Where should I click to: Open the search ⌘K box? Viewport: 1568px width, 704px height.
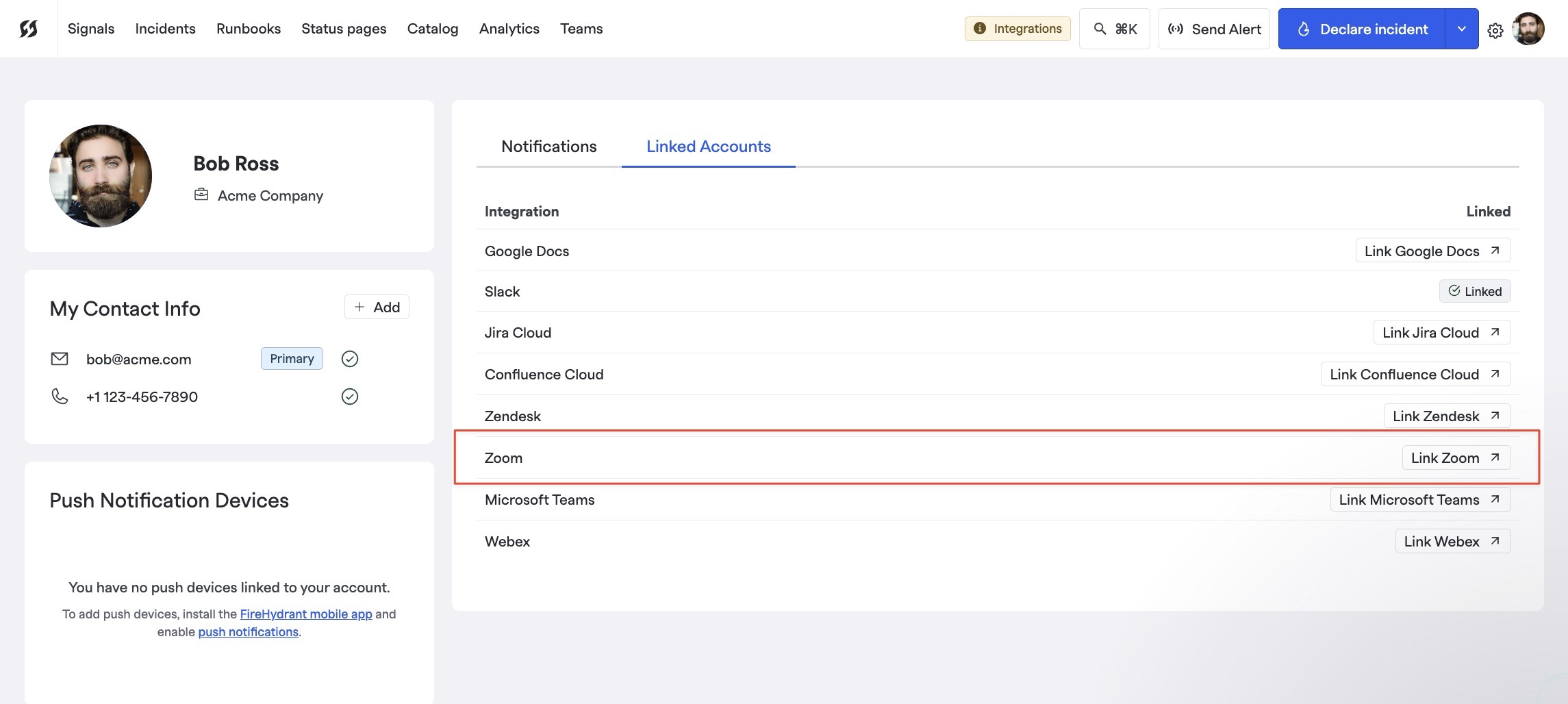[1115, 29]
